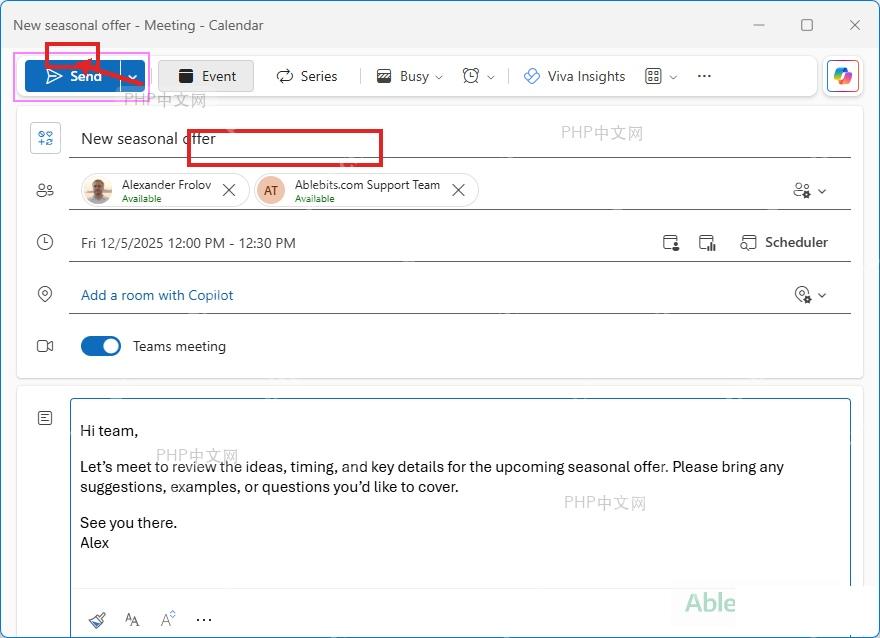Edit the New seasonal offer title field
The height and width of the screenshot is (638, 880).
[460, 139]
